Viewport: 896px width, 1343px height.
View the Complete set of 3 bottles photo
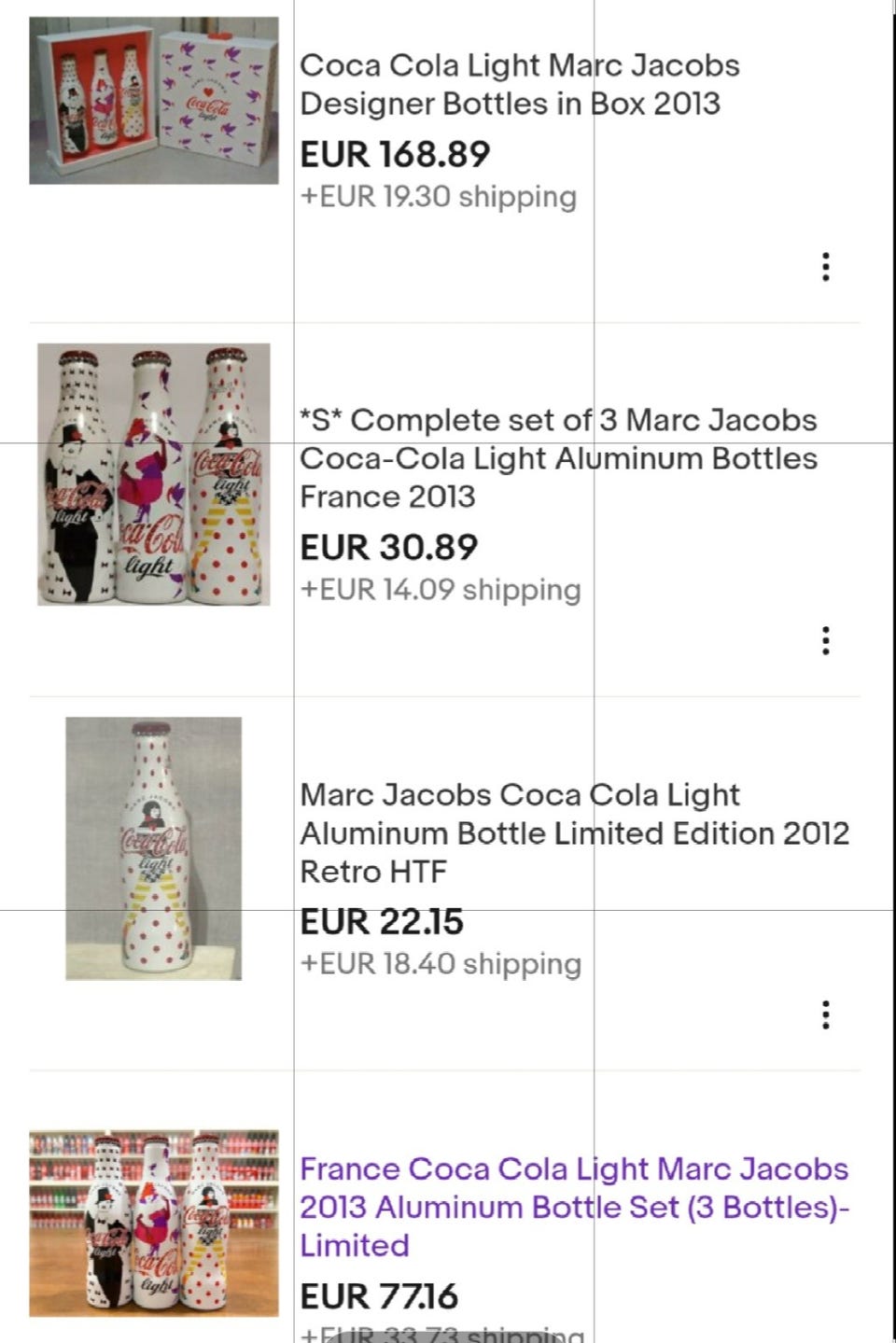[x=154, y=474]
